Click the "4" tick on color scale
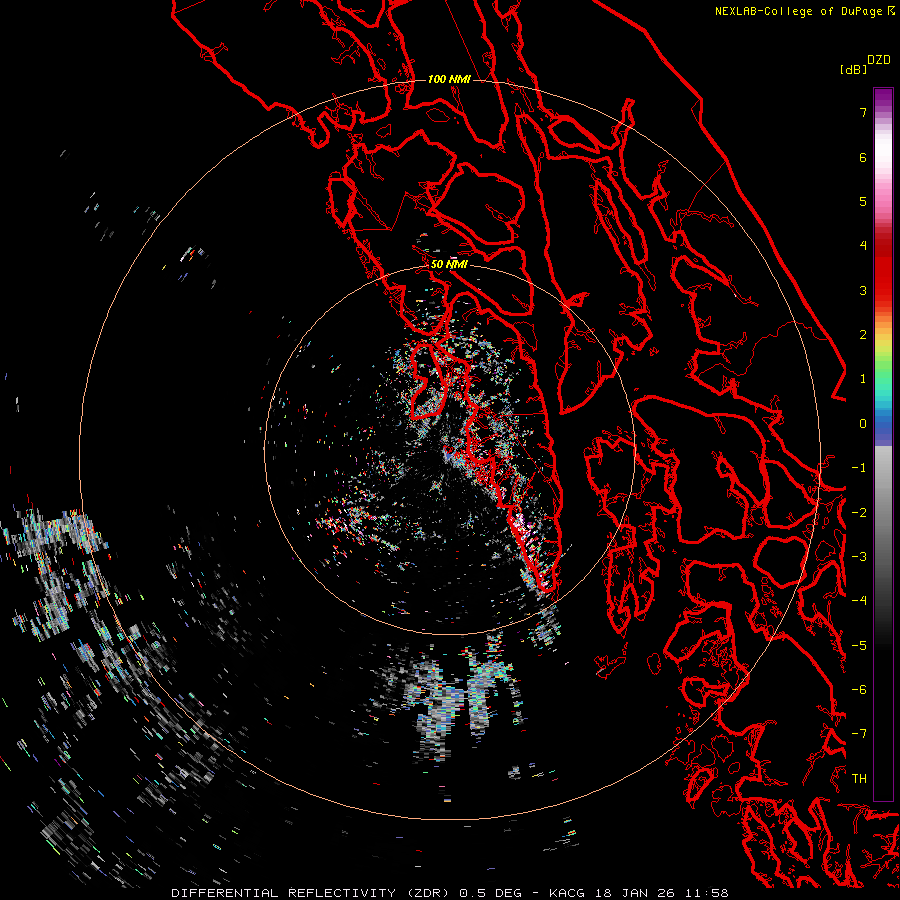The image size is (900, 900). [x=863, y=246]
